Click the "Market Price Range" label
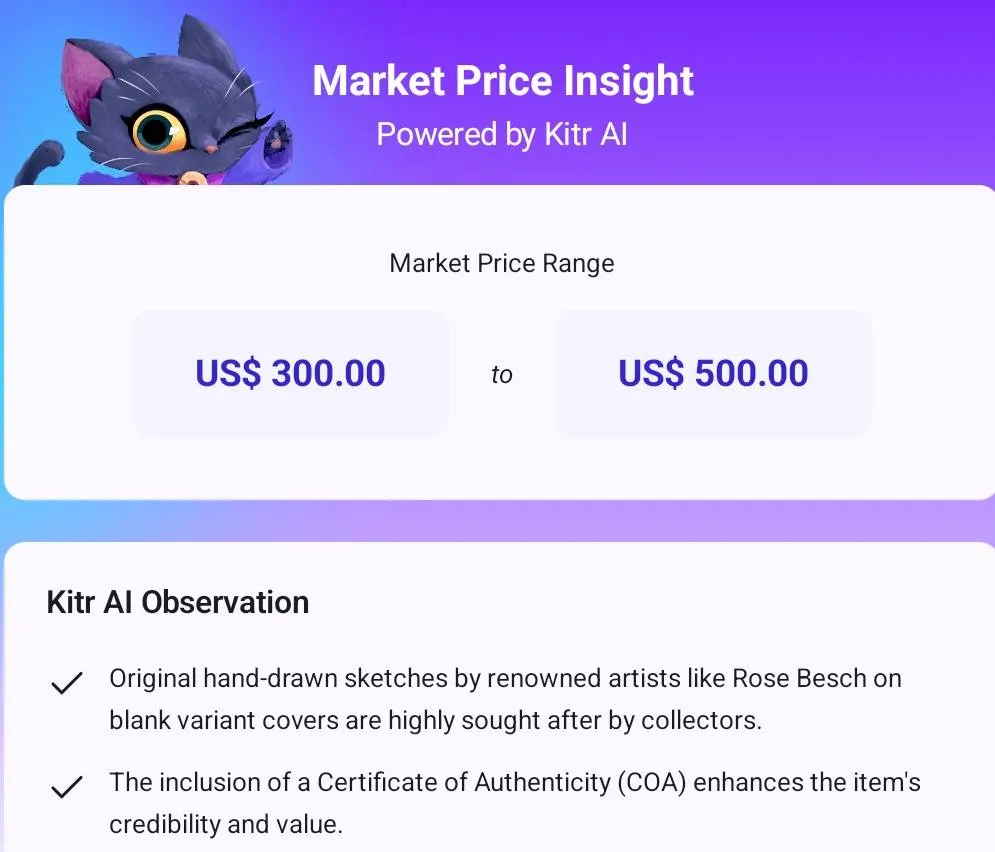This screenshot has height=852, width=995. 502,263
